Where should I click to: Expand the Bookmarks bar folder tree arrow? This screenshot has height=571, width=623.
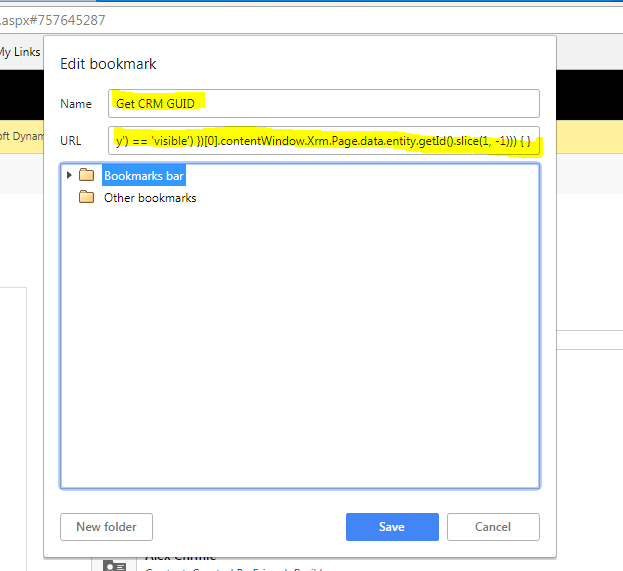point(69,175)
